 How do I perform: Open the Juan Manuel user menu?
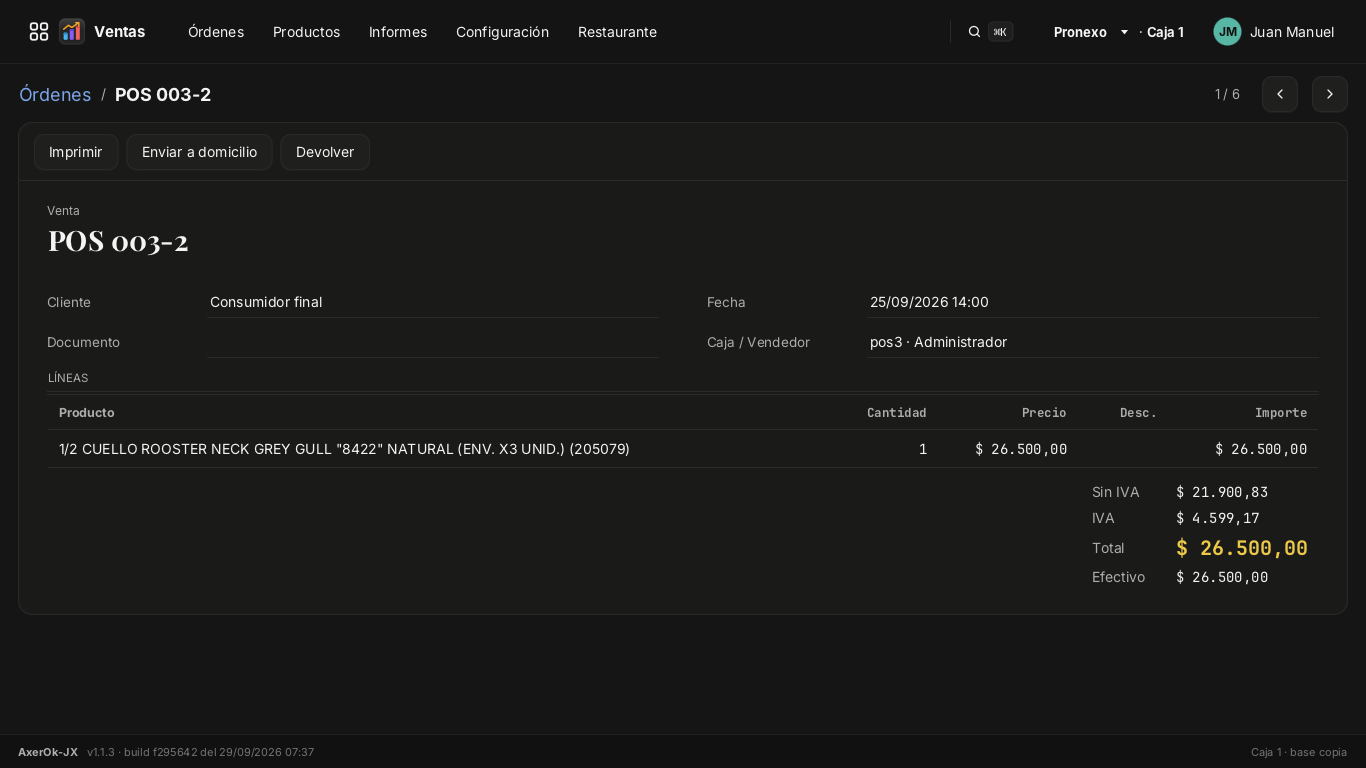(1292, 32)
